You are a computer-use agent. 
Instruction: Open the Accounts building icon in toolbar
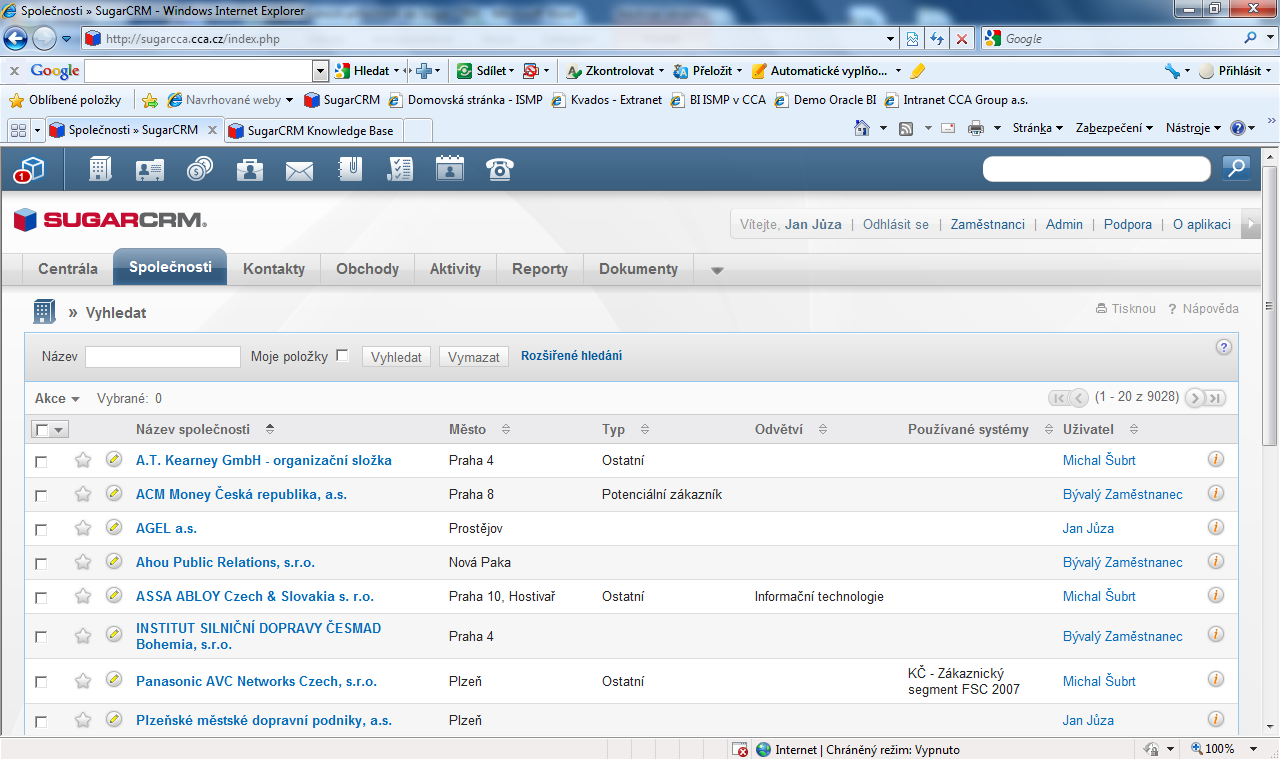(100, 169)
